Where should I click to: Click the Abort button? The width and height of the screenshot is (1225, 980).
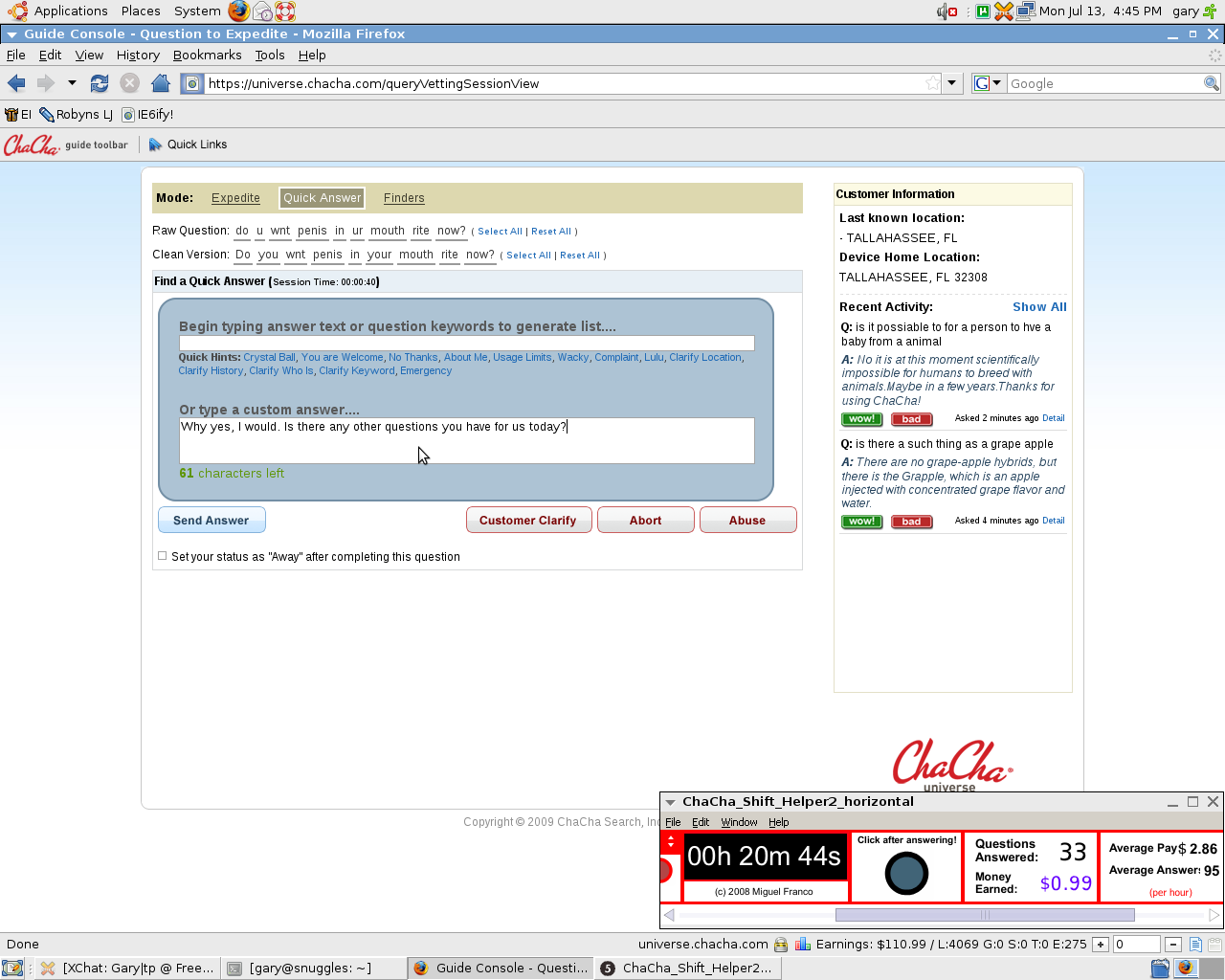tap(646, 521)
